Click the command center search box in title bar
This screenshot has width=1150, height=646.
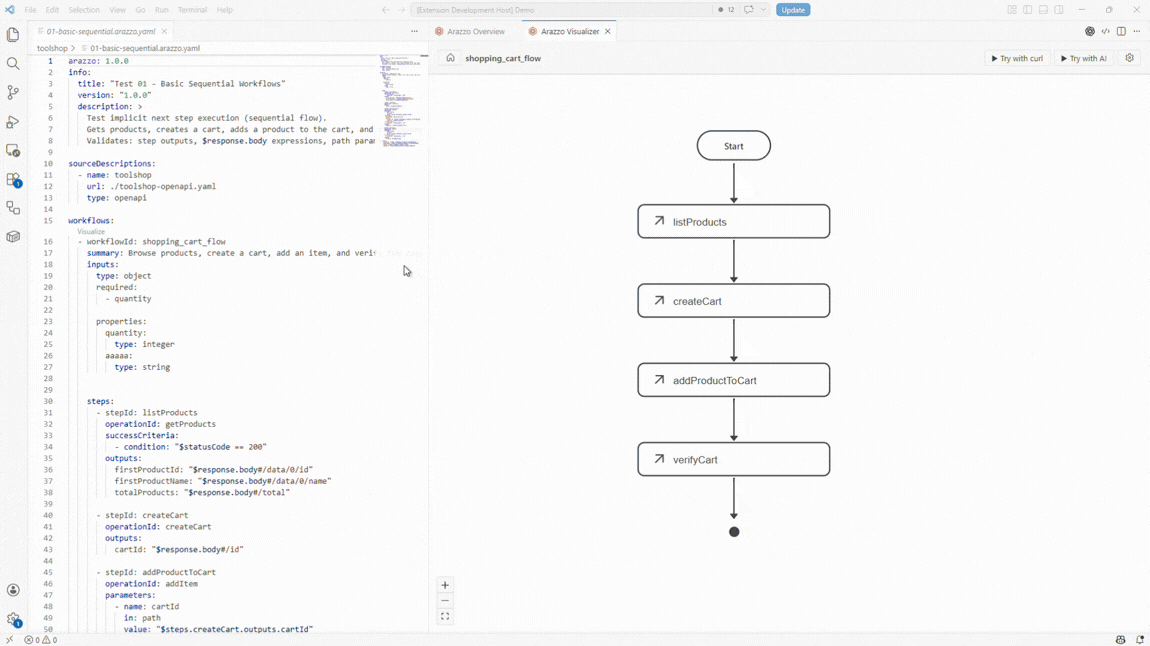[x=562, y=10]
